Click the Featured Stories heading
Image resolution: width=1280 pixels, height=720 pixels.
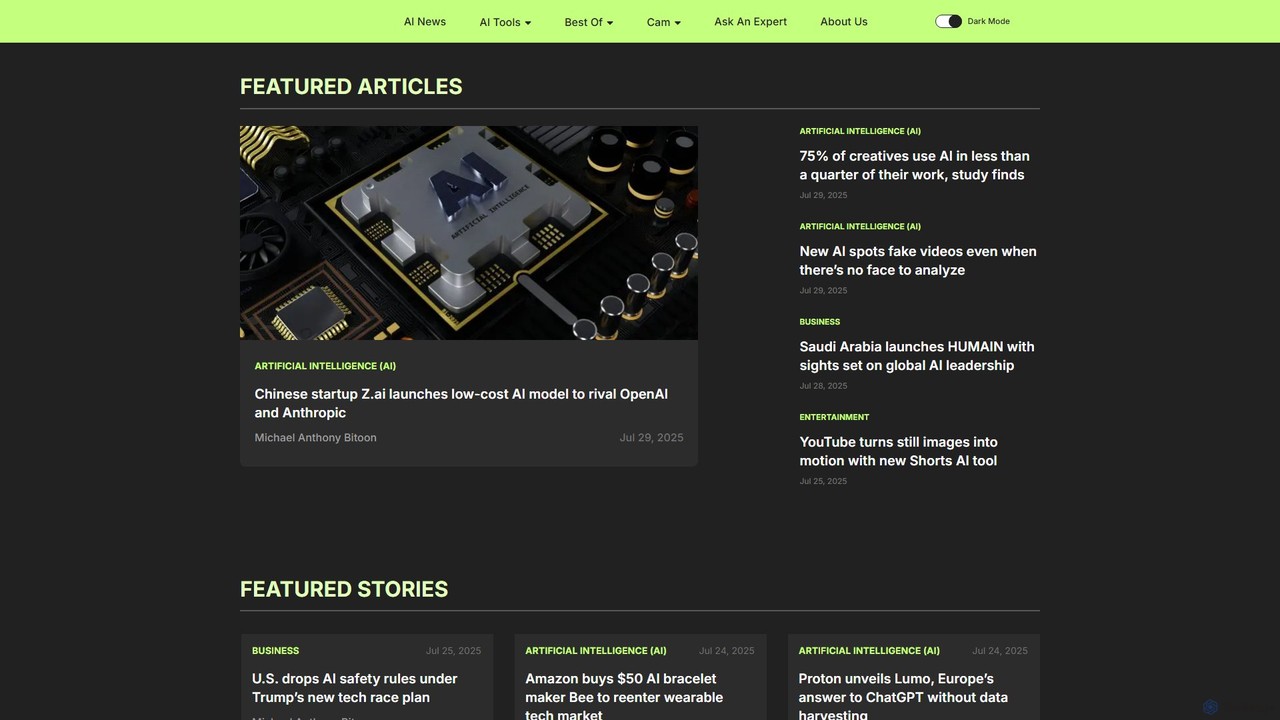(344, 589)
